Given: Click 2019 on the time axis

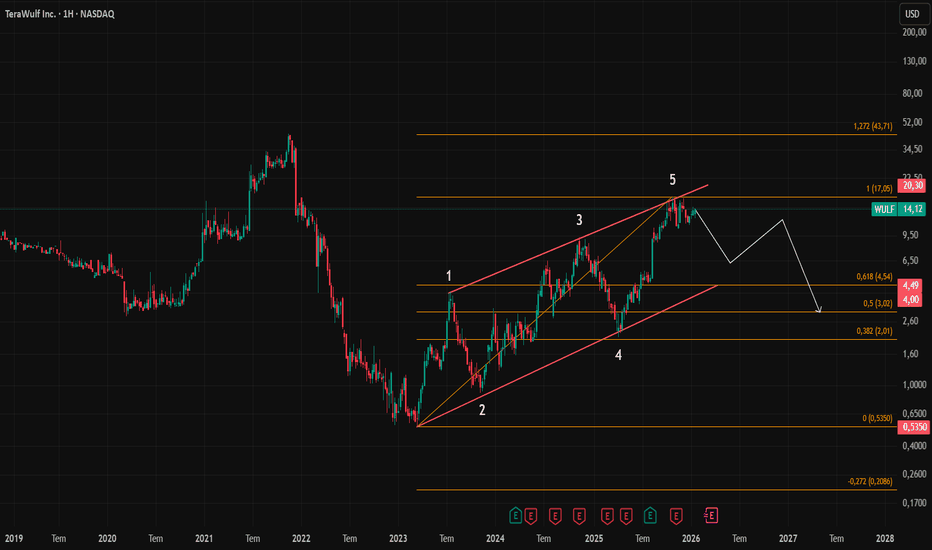Looking at the screenshot, I should 14,538.
